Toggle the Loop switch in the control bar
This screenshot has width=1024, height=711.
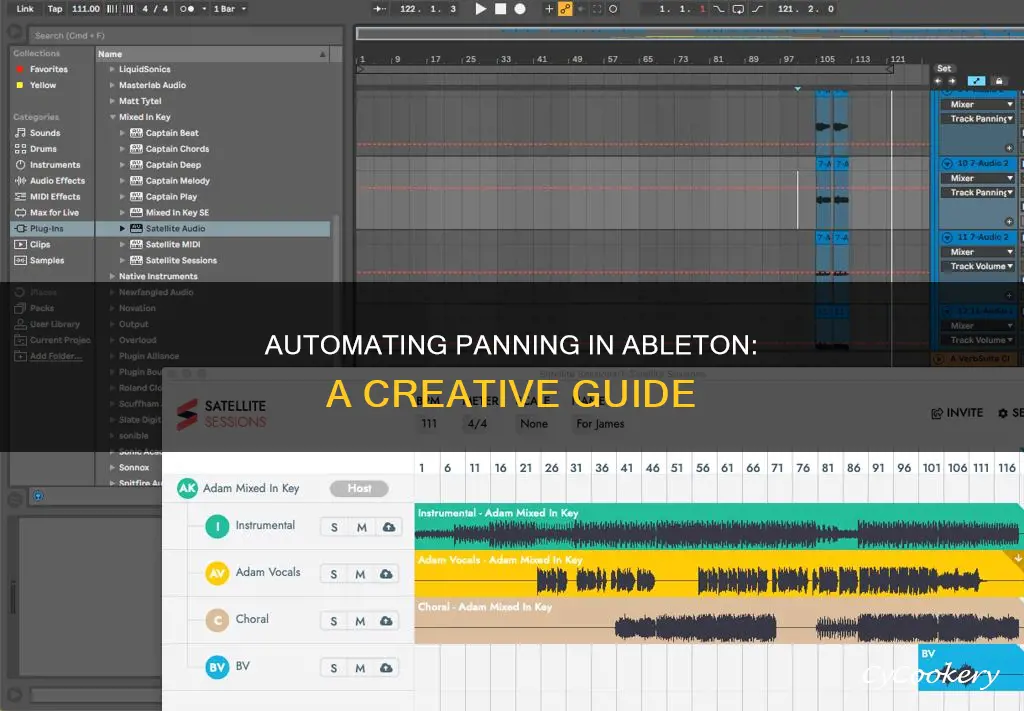[x=738, y=8]
